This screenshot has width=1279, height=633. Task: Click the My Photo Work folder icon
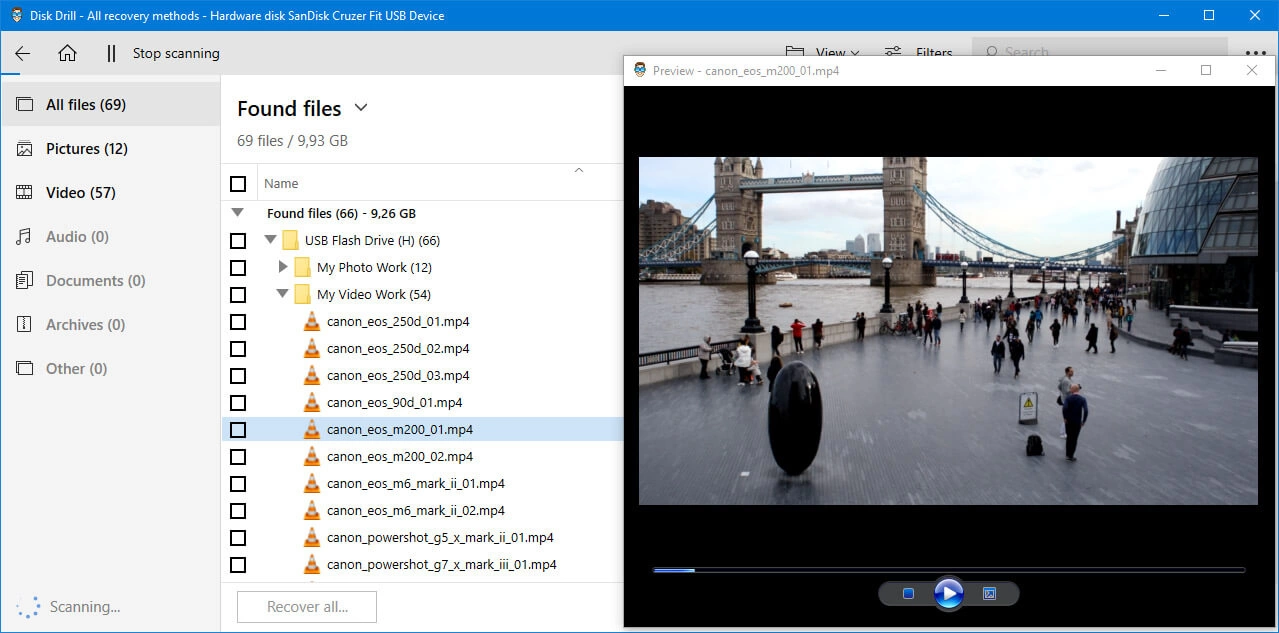coord(302,268)
